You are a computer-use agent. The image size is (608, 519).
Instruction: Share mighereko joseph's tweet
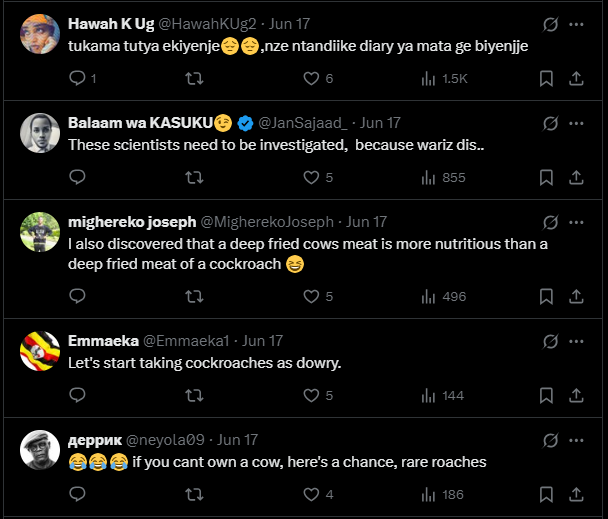click(576, 296)
